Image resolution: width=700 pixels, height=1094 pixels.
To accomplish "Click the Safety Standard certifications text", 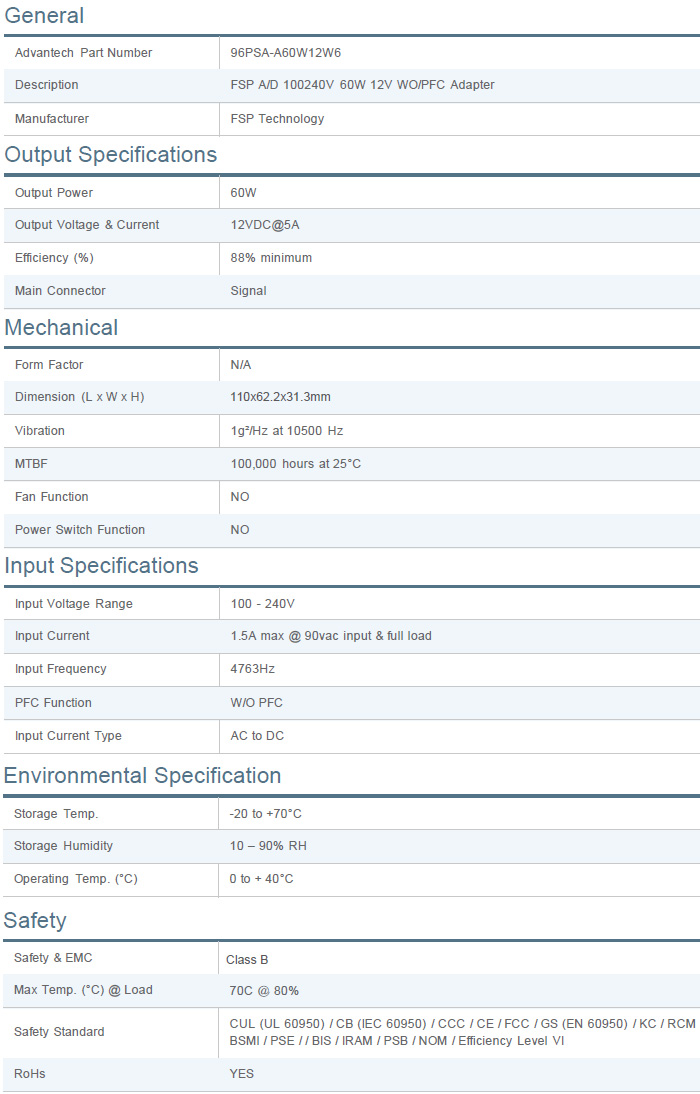I will tap(462, 1032).
